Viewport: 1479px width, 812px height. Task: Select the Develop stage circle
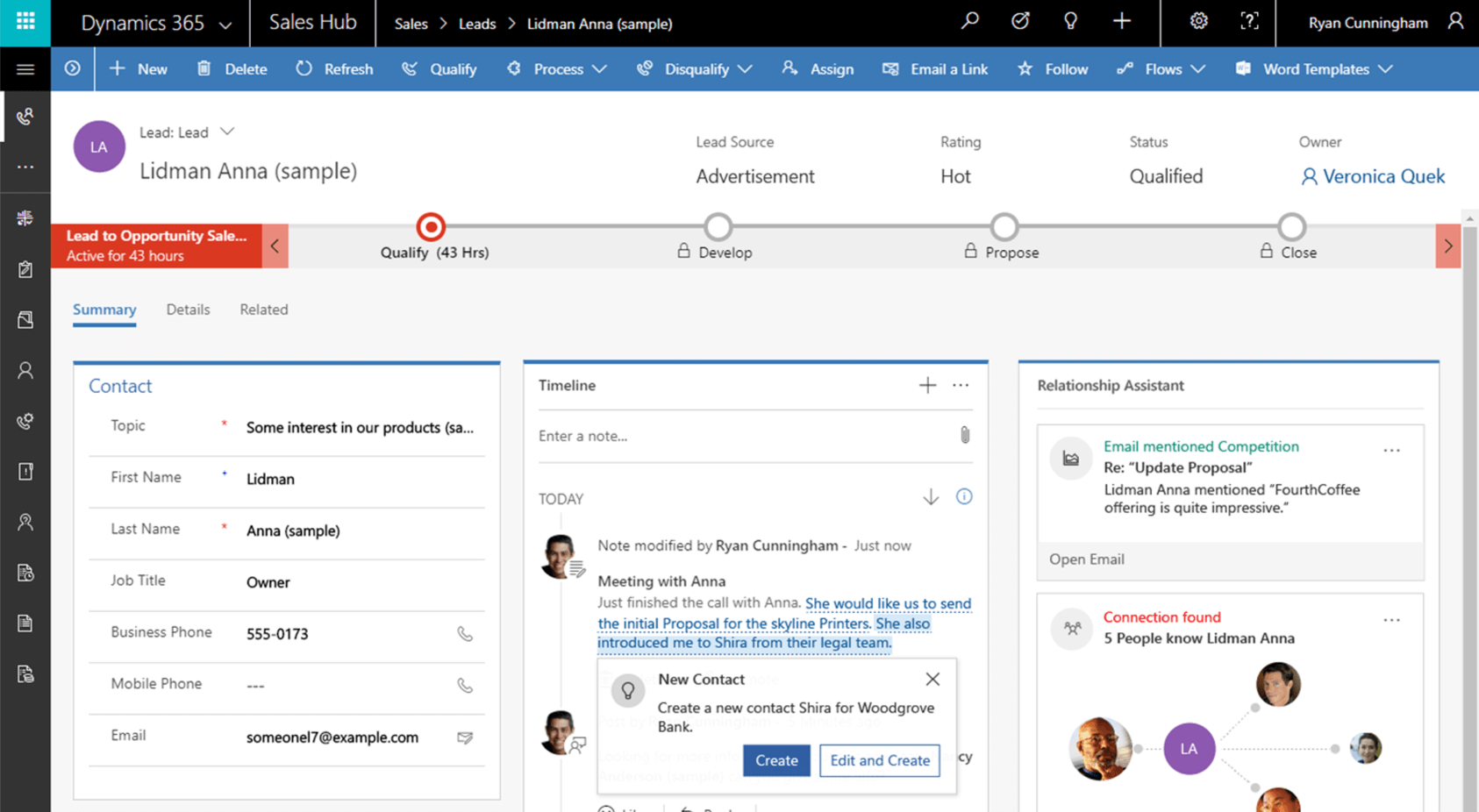[718, 227]
